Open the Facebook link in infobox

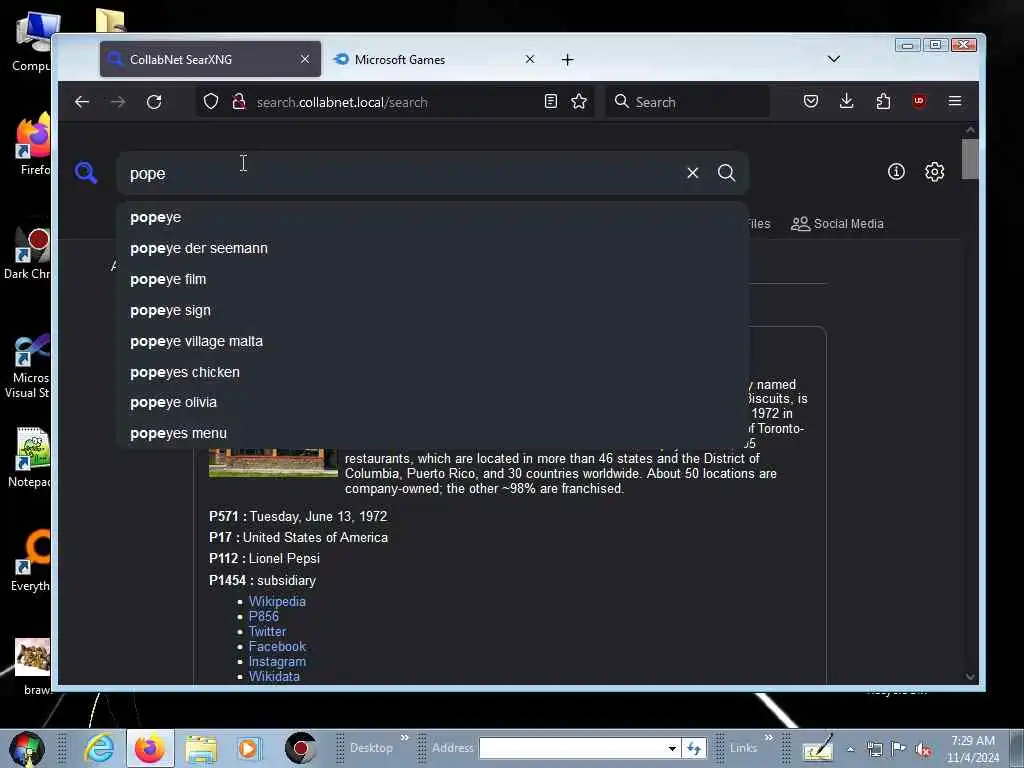coord(277,647)
